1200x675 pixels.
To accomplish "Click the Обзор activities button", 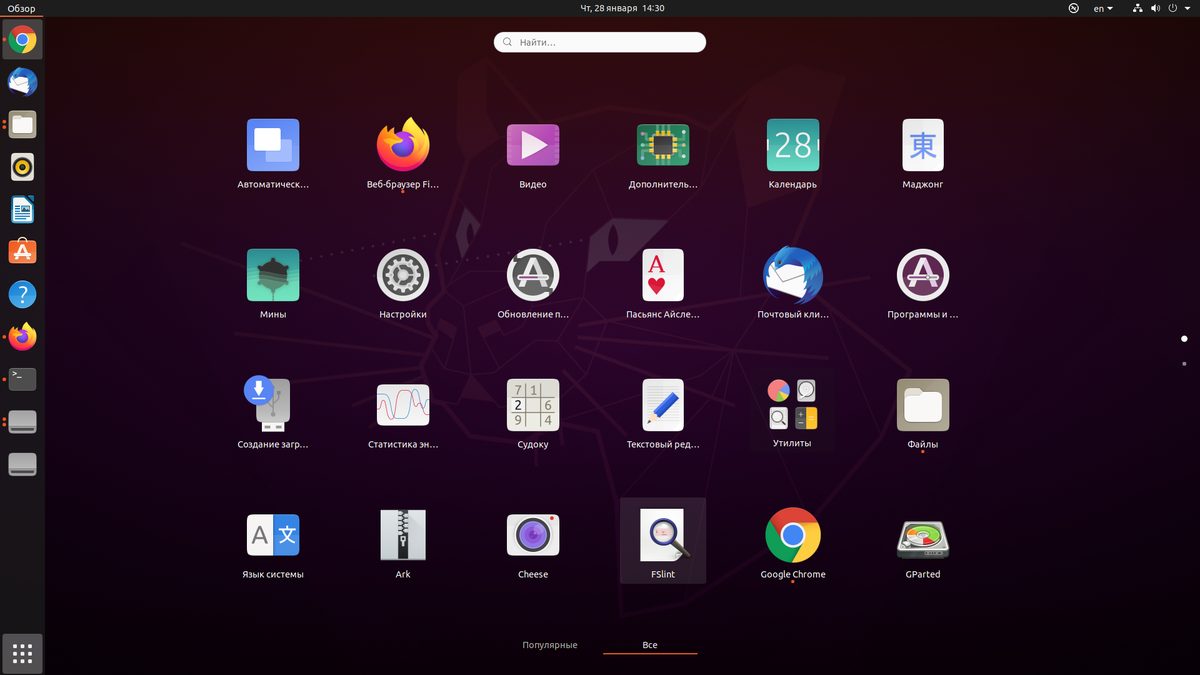I will click(22, 8).
